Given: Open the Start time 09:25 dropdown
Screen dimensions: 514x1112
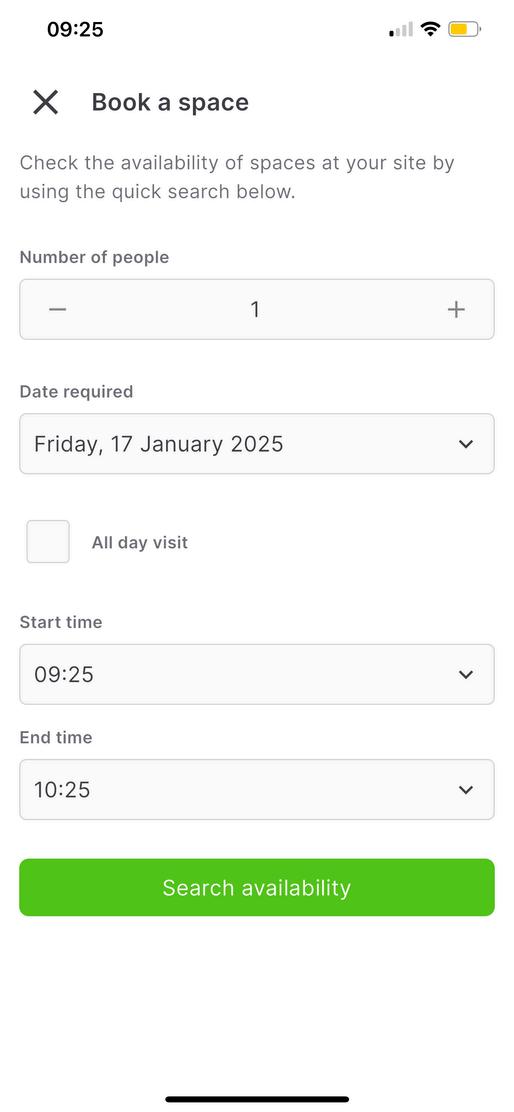Looking at the screenshot, I should [x=257, y=674].
